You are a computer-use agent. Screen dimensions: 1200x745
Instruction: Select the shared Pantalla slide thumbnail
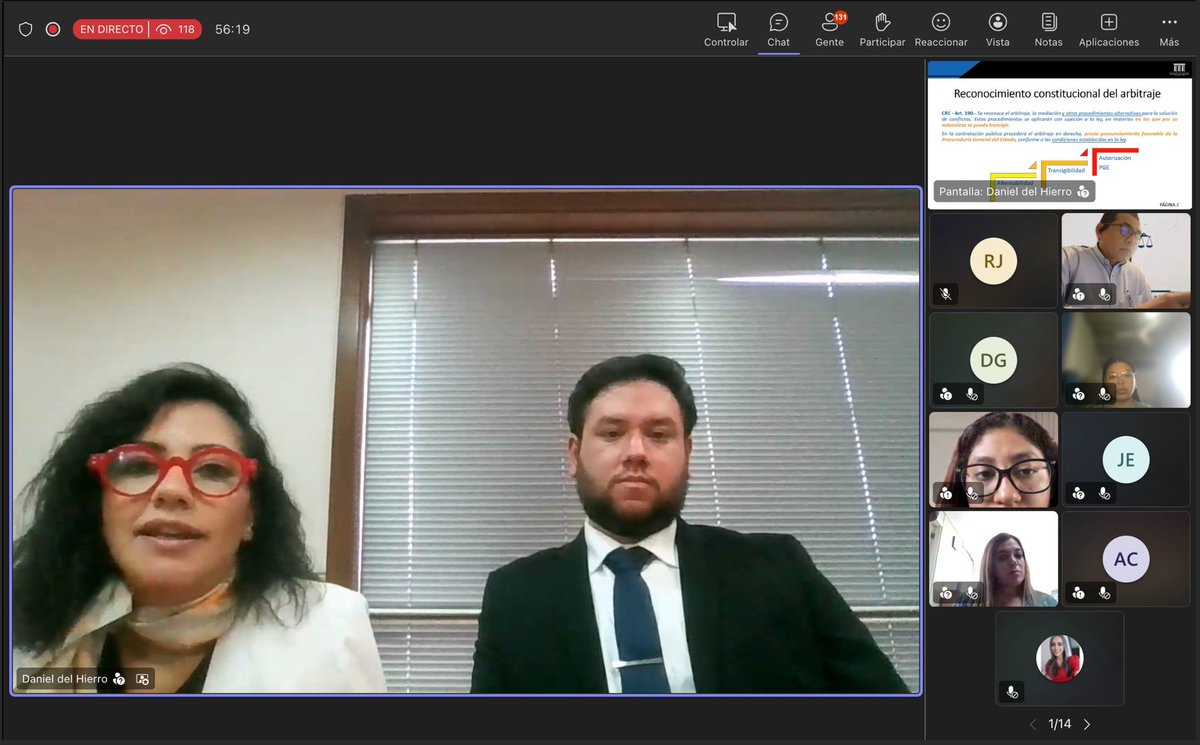[1059, 134]
